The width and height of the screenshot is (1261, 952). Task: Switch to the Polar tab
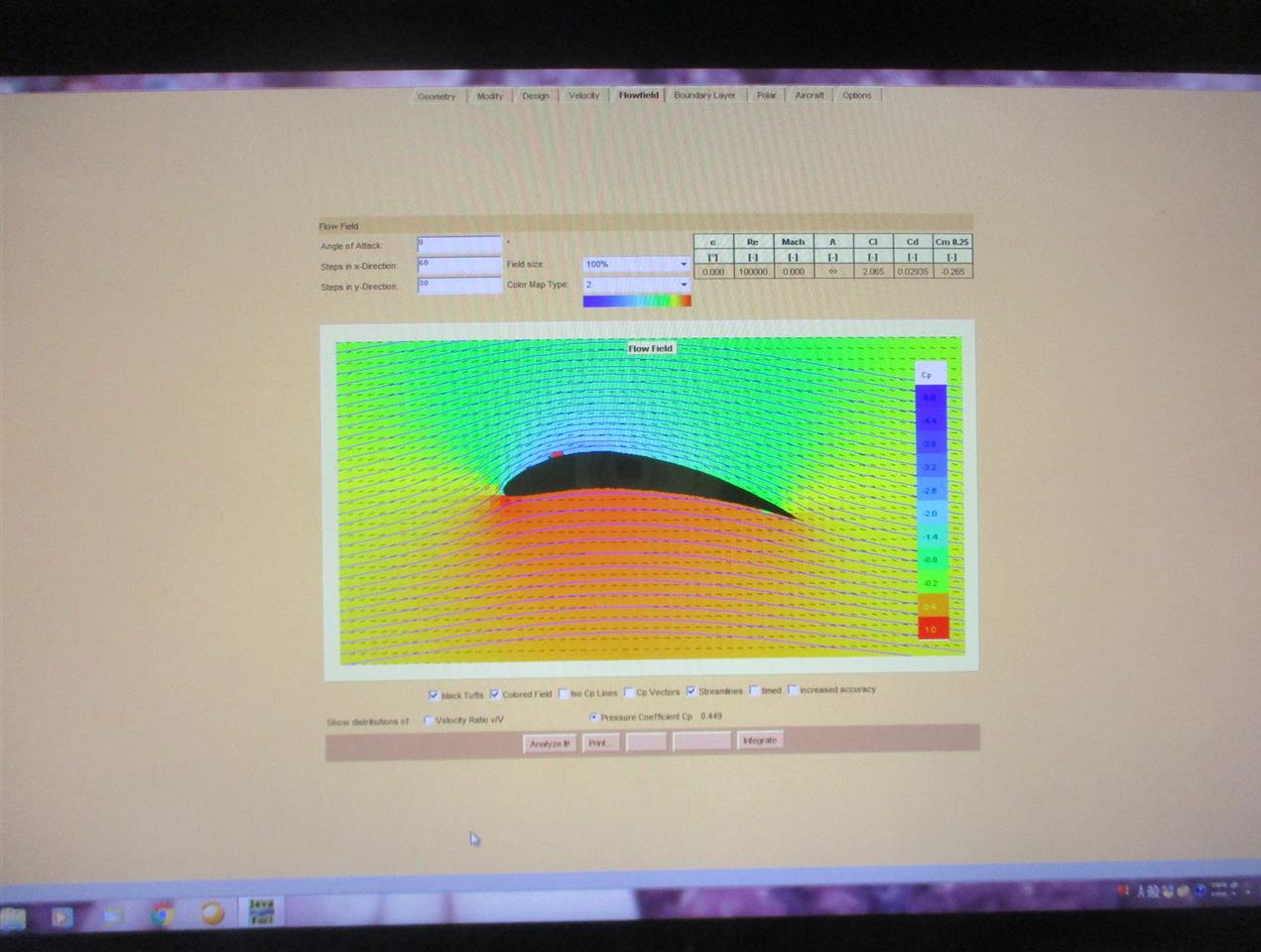[766, 95]
